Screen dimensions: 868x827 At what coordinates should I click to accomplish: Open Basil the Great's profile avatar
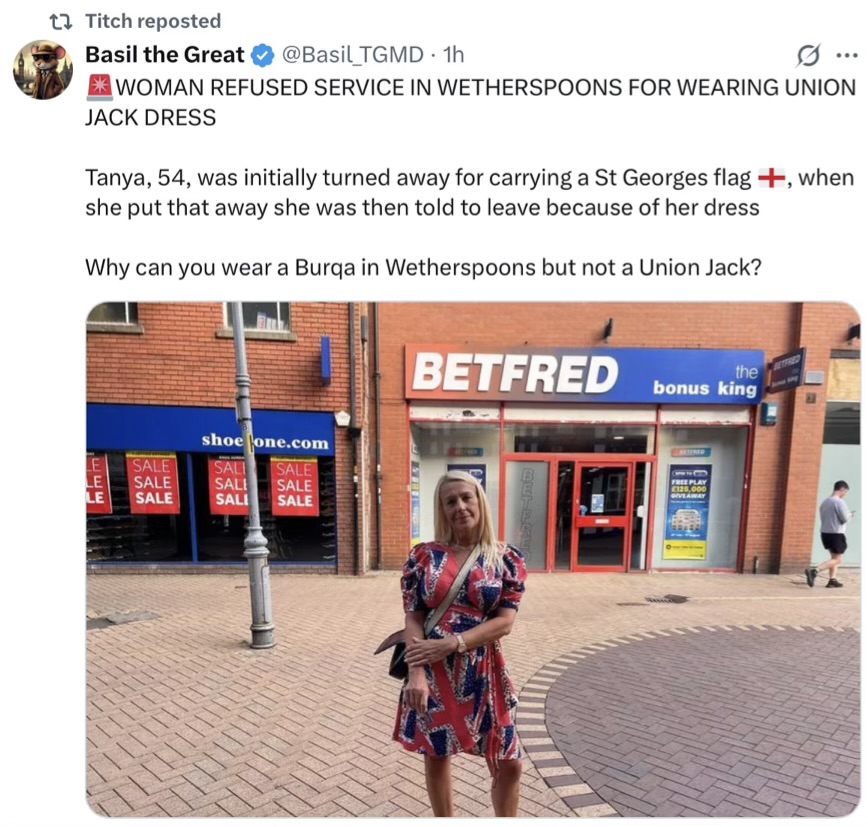pyautogui.click(x=43, y=70)
